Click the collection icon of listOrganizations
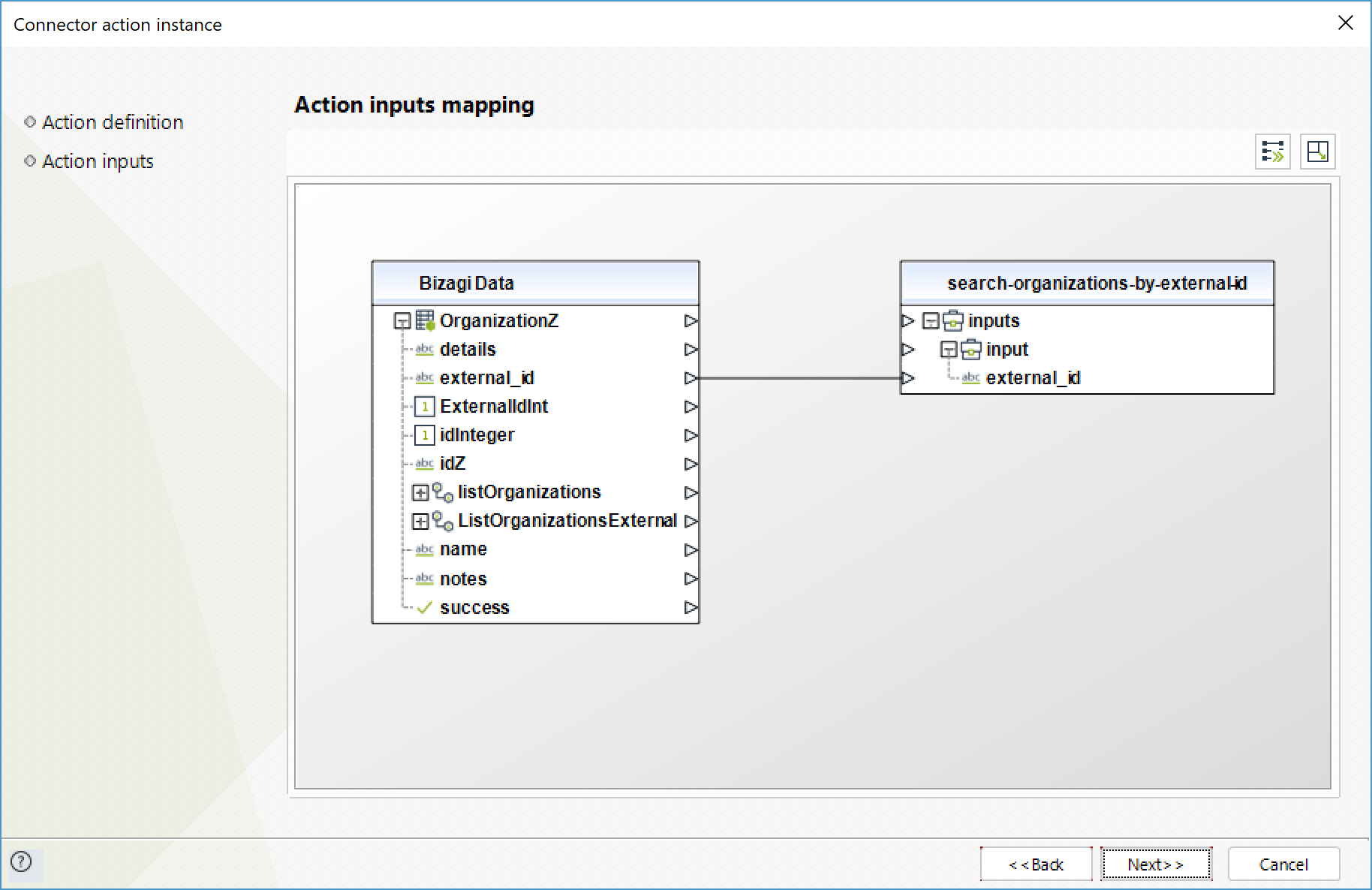Viewport: 1372px width, 890px height. pos(443,492)
